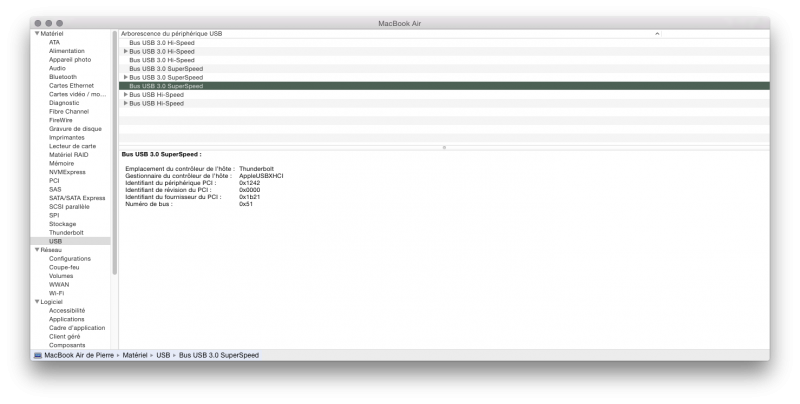Open Lecteur de carte in the sidebar
Viewport: 800px width, 404px height.
point(72,146)
